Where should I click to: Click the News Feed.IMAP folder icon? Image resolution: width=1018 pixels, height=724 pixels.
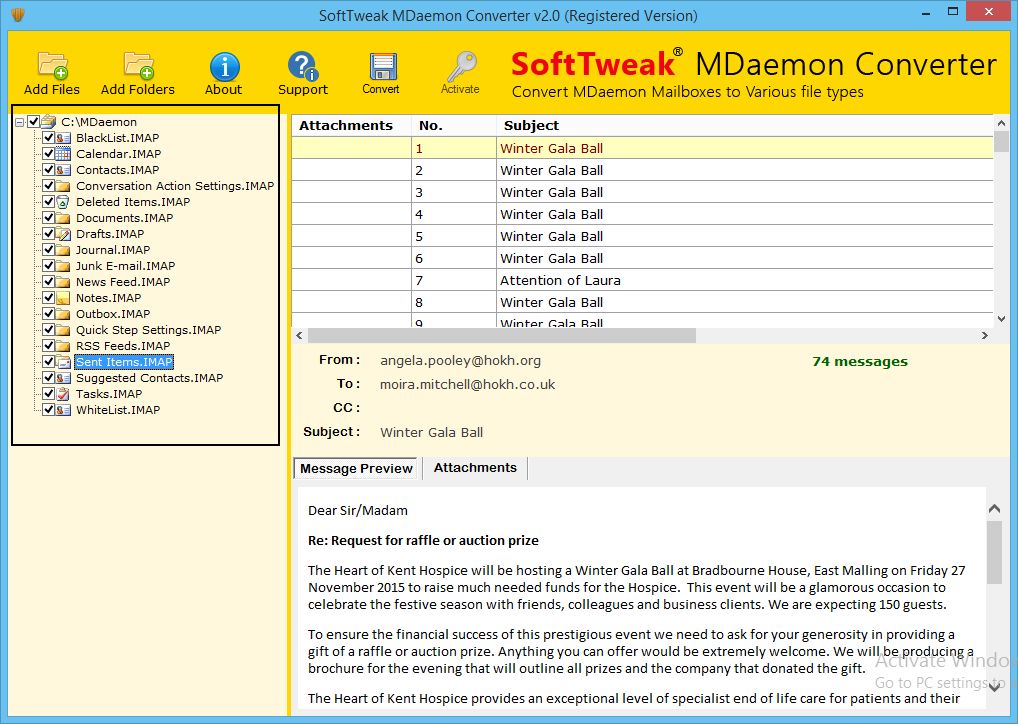click(x=63, y=282)
